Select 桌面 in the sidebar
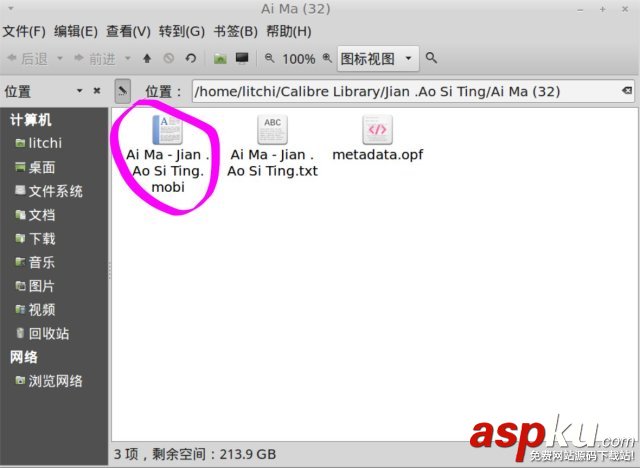640x468 pixels. click(35, 167)
